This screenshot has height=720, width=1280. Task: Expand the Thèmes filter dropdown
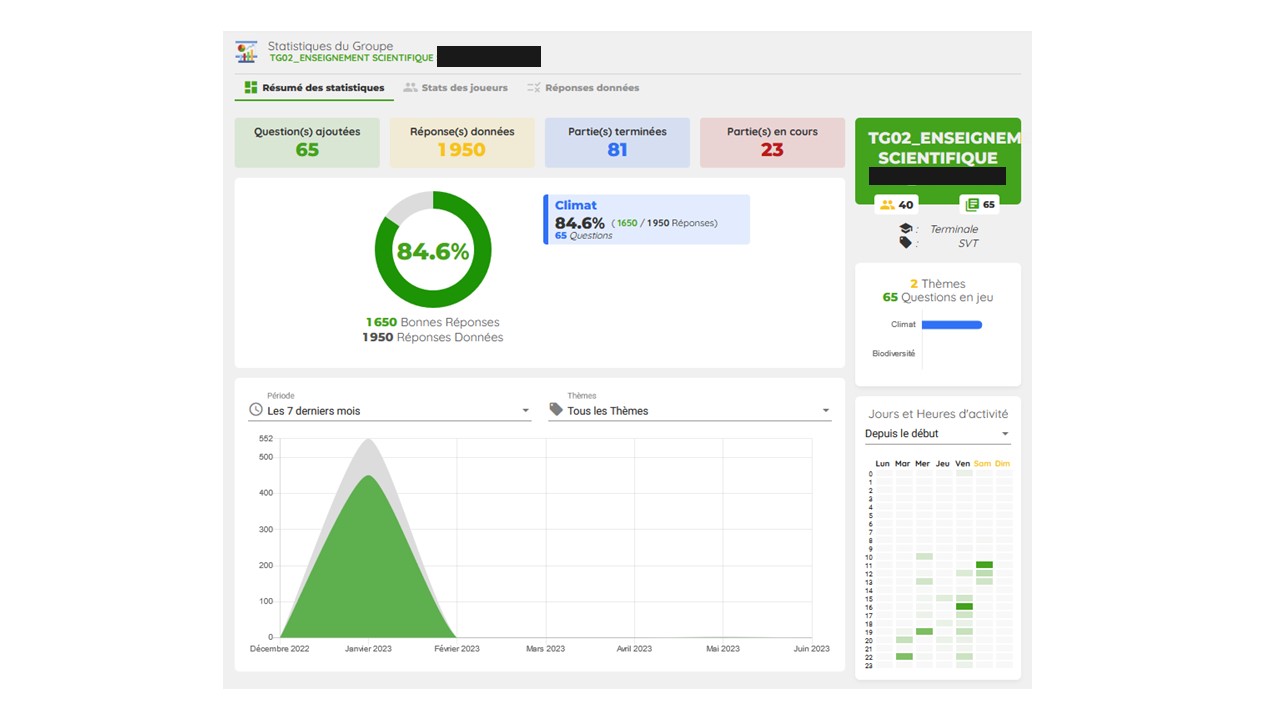coord(826,411)
